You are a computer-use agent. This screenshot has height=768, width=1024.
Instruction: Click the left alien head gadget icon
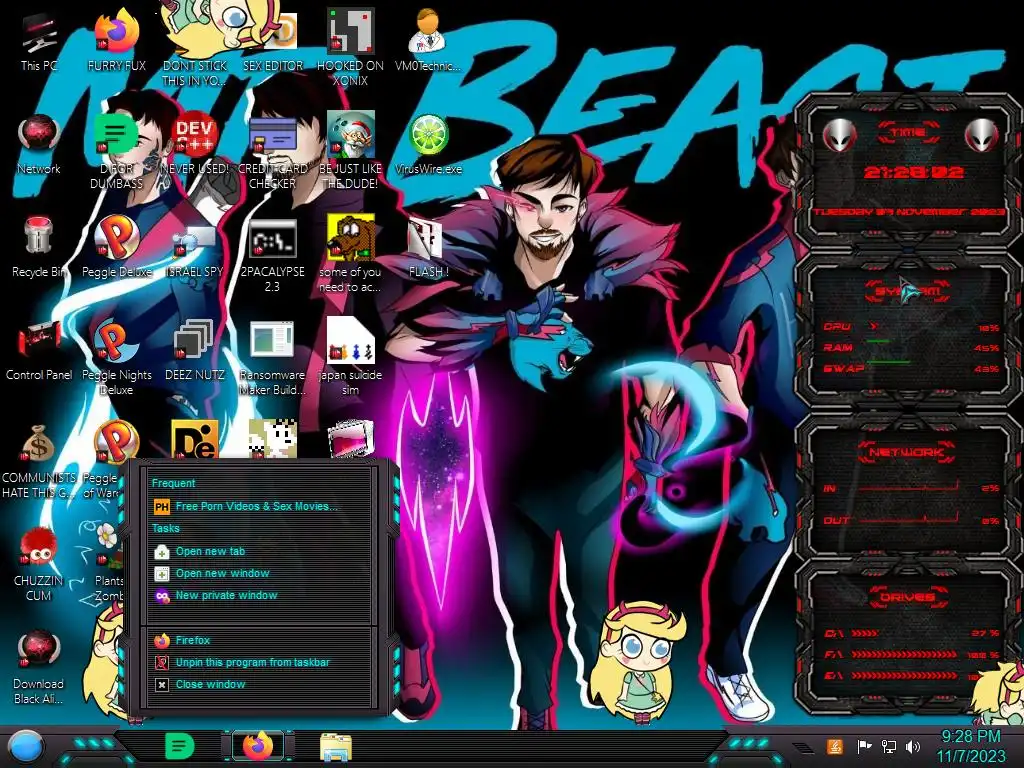tap(839, 136)
